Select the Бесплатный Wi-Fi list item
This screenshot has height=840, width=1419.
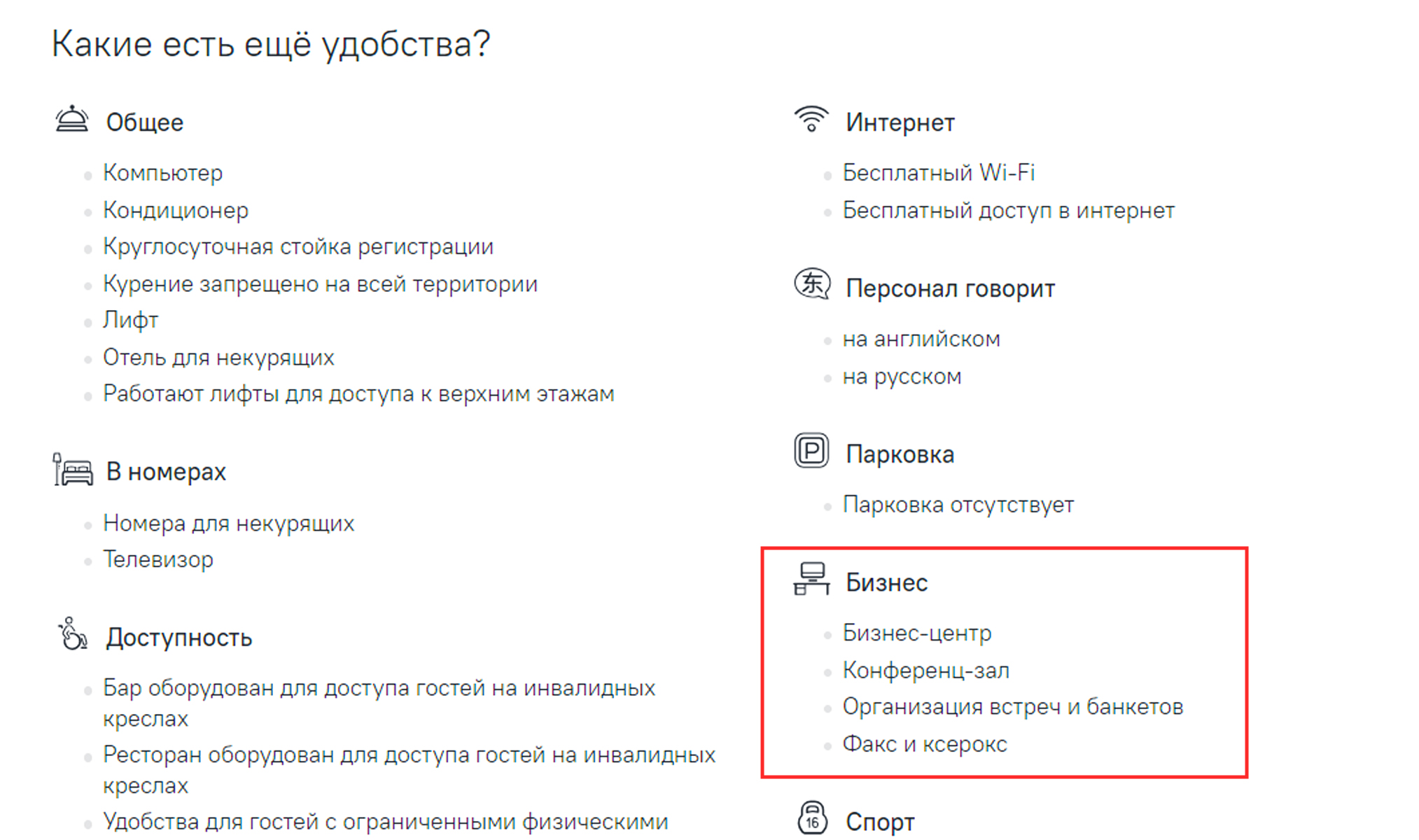(x=938, y=173)
